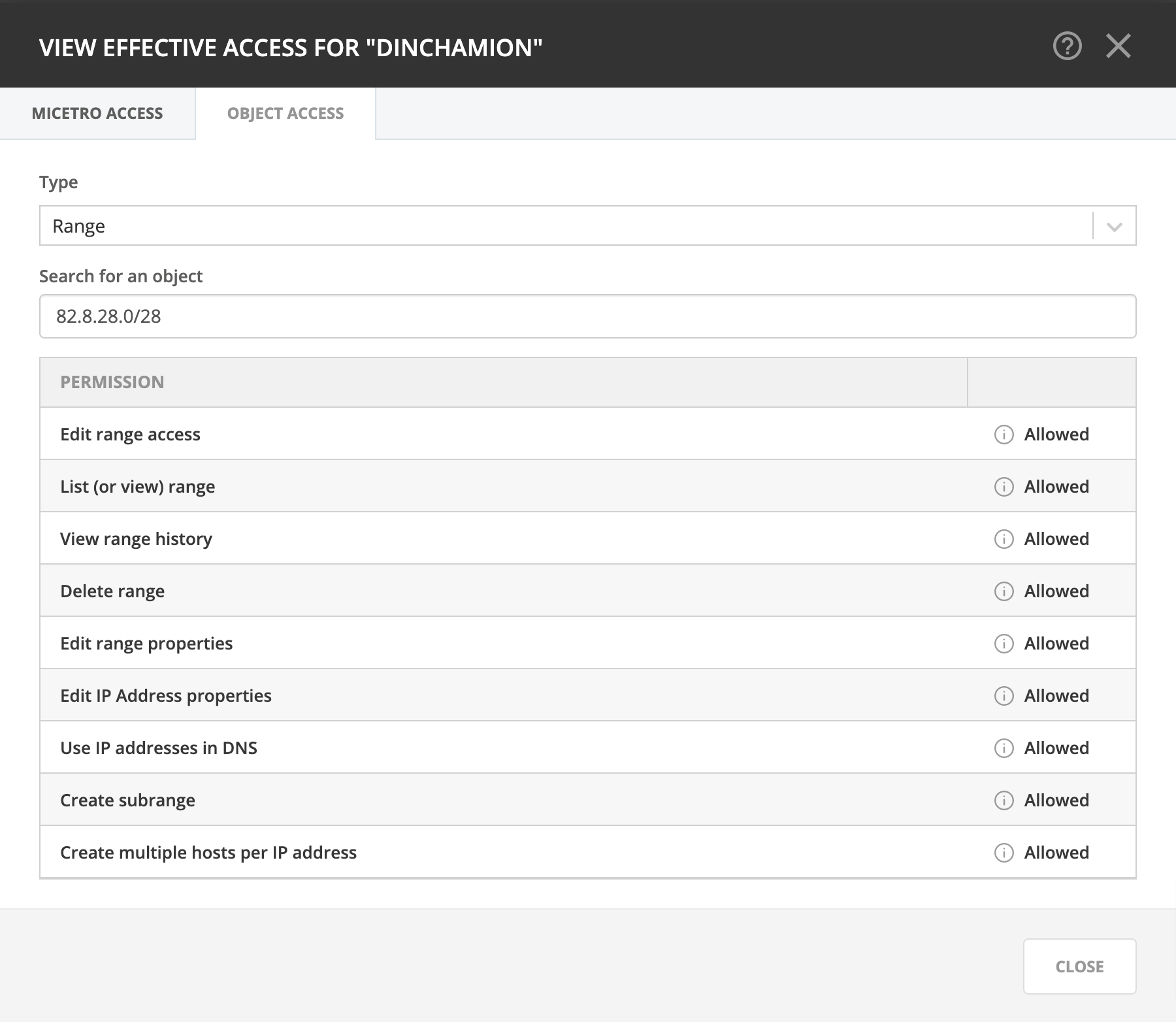This screenshot has height=1022, width=1176.
Task: Select the Object Access tab
Action: click(x=286, y=113)
